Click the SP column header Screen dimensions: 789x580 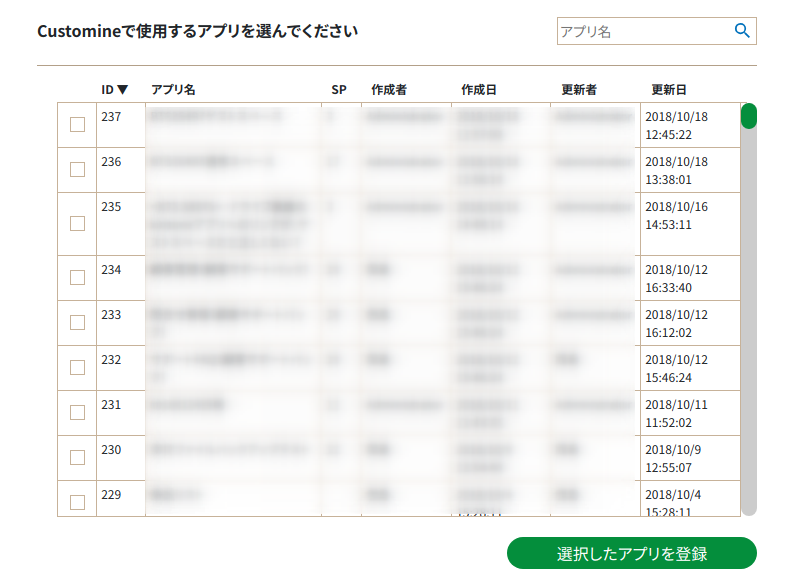[339, 90]
